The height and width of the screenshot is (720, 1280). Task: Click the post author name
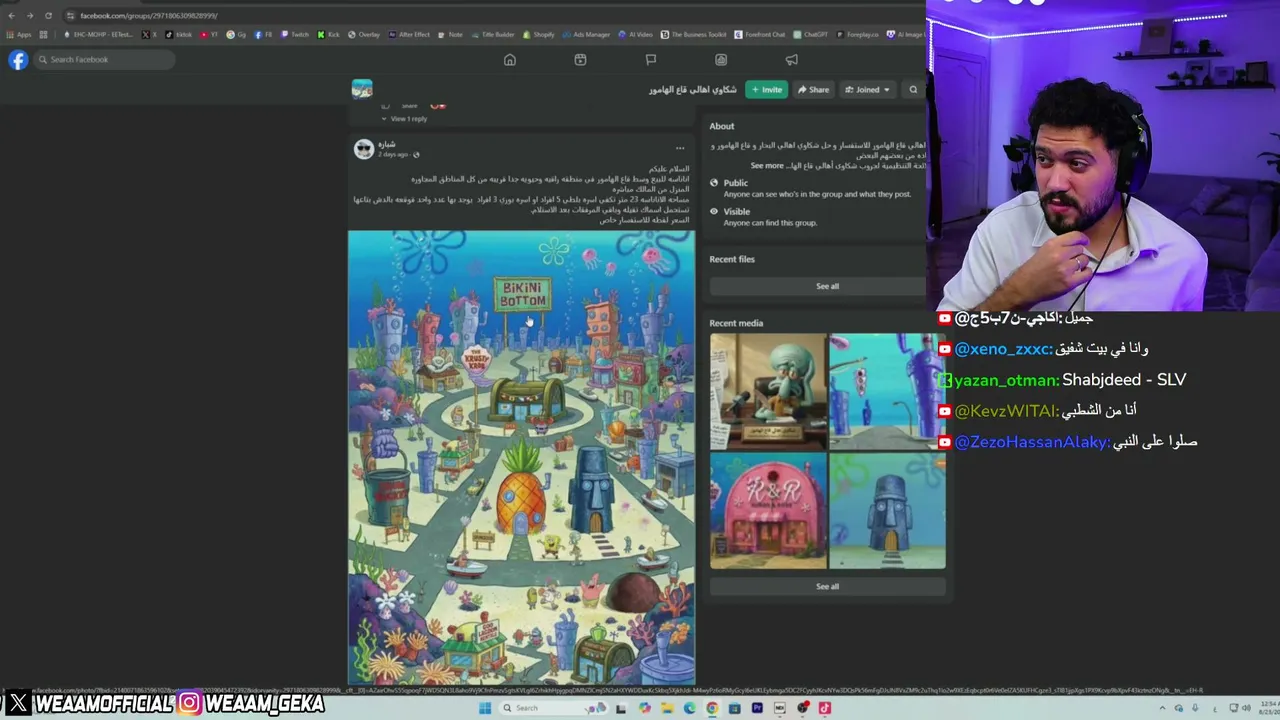coord(387,144)
